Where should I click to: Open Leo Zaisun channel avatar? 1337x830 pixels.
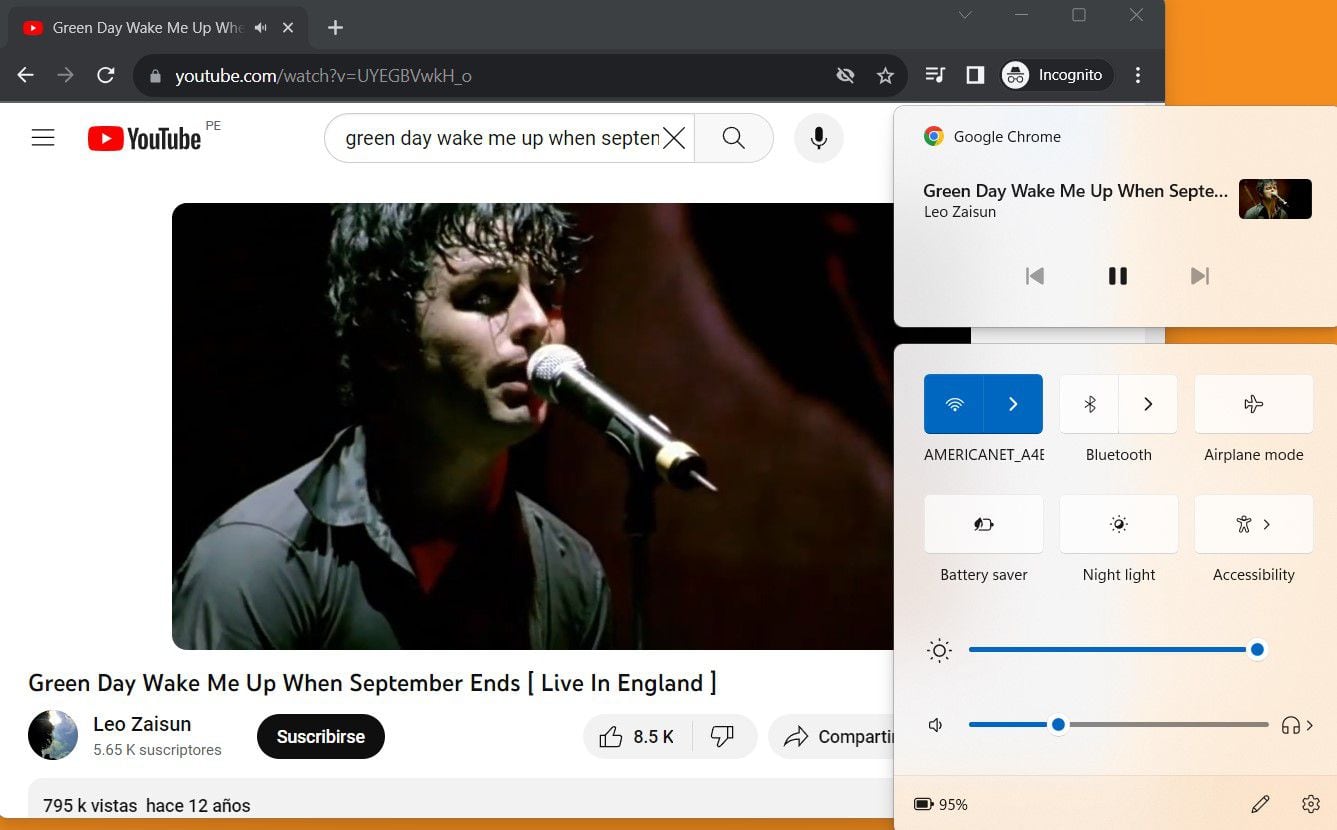coord(53,735)
